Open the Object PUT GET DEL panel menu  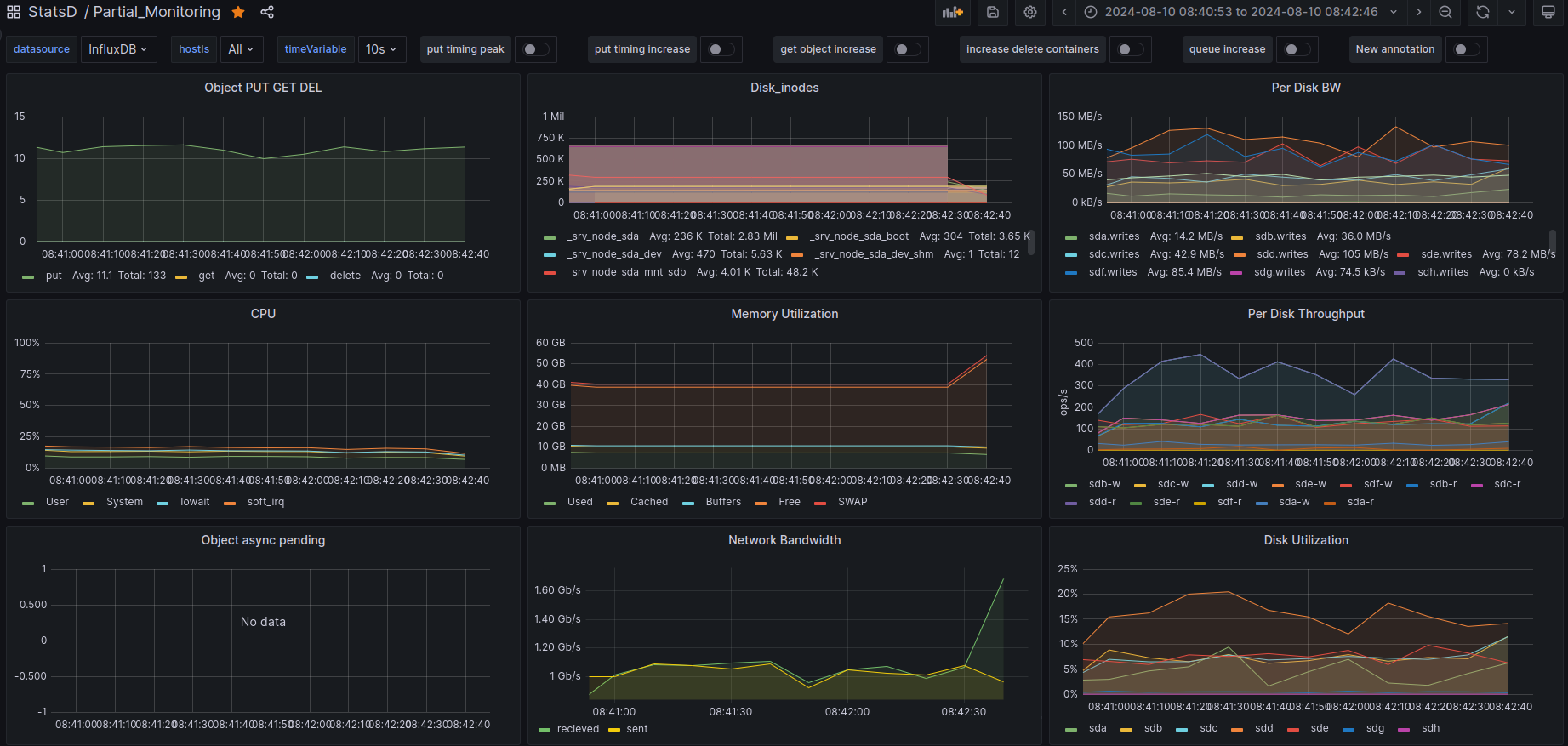tap(263, 88)
